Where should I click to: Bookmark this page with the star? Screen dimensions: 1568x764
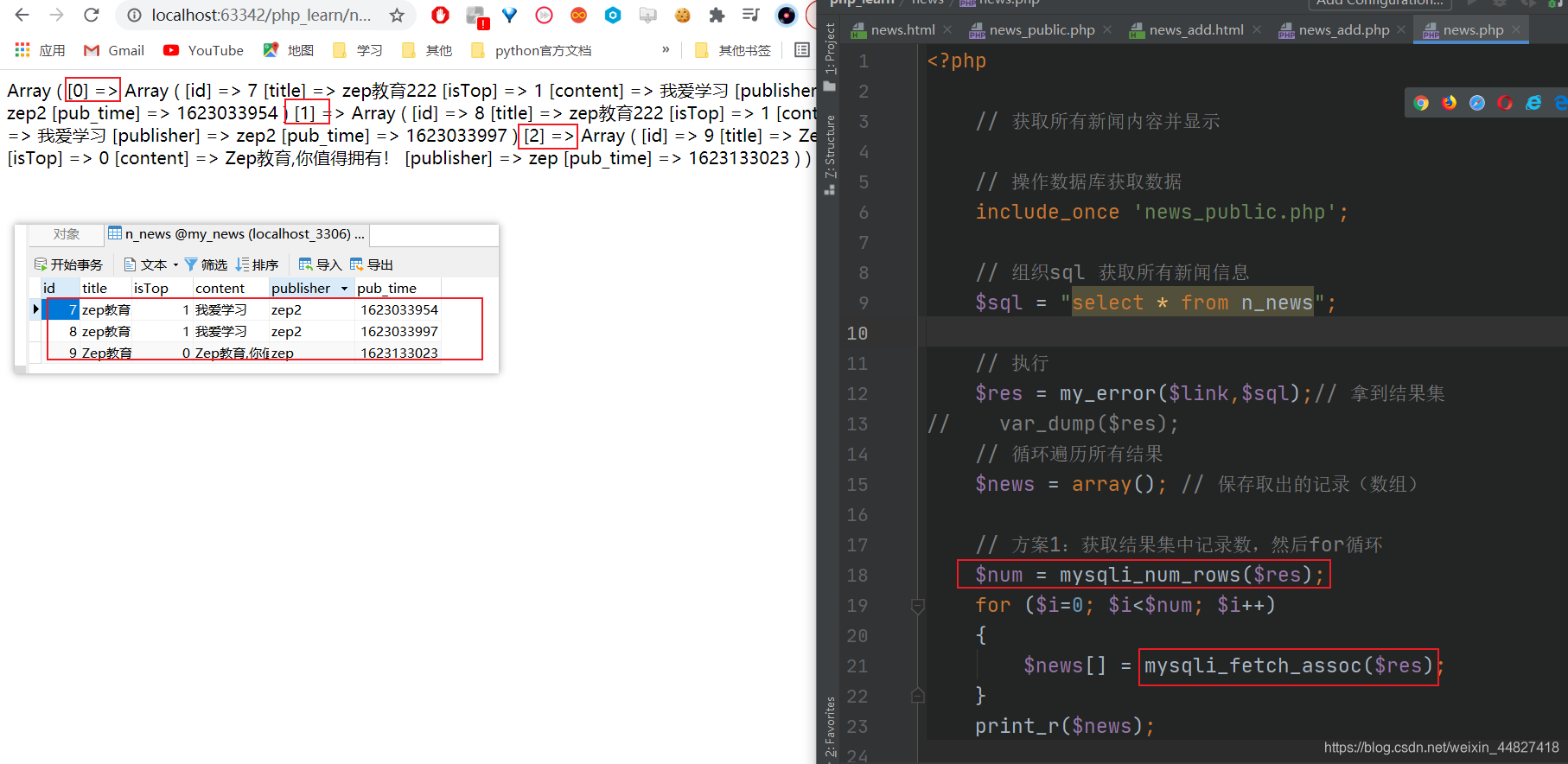[x=397, y=16]
